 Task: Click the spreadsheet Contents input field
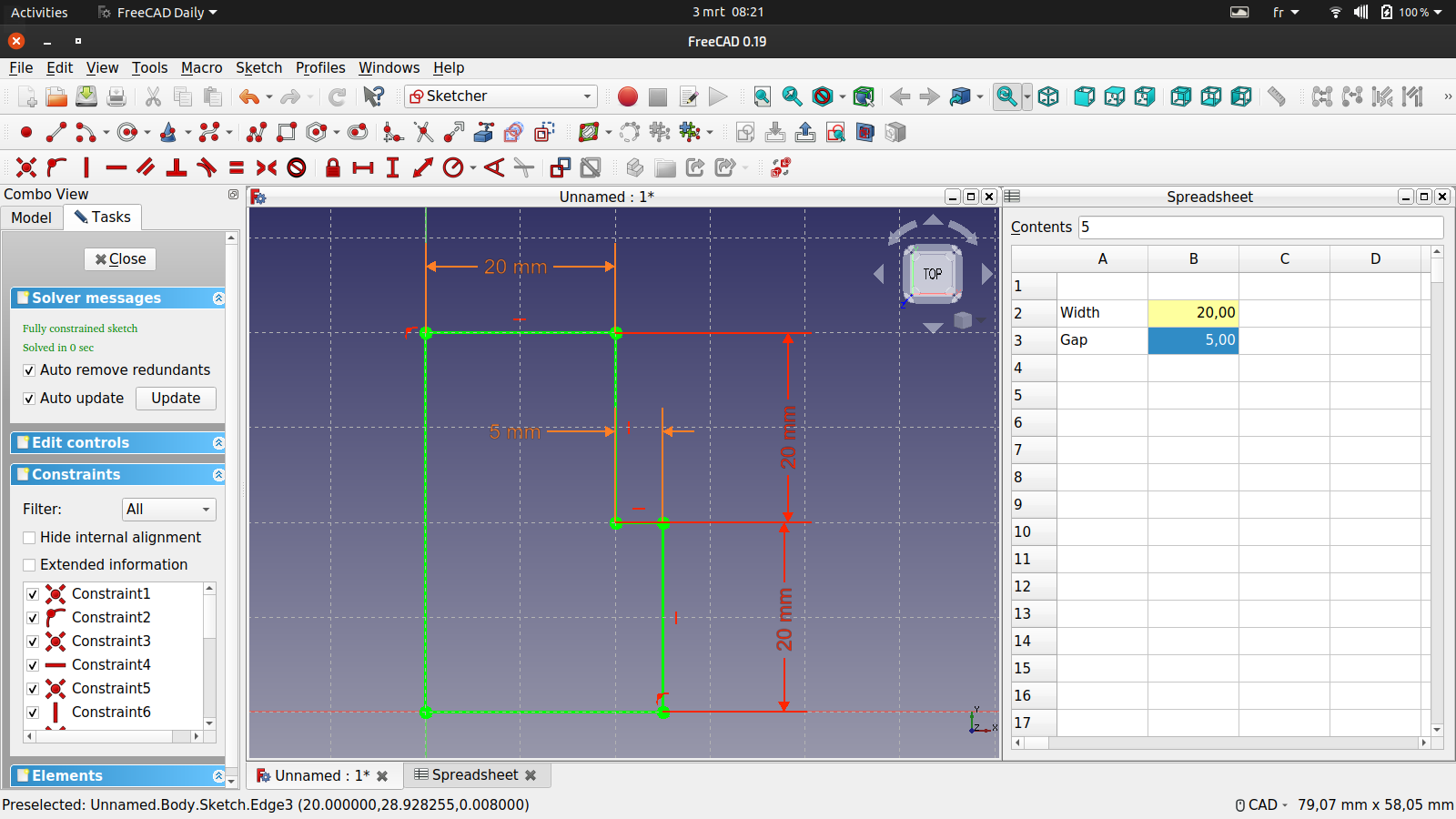(1260, 227)
